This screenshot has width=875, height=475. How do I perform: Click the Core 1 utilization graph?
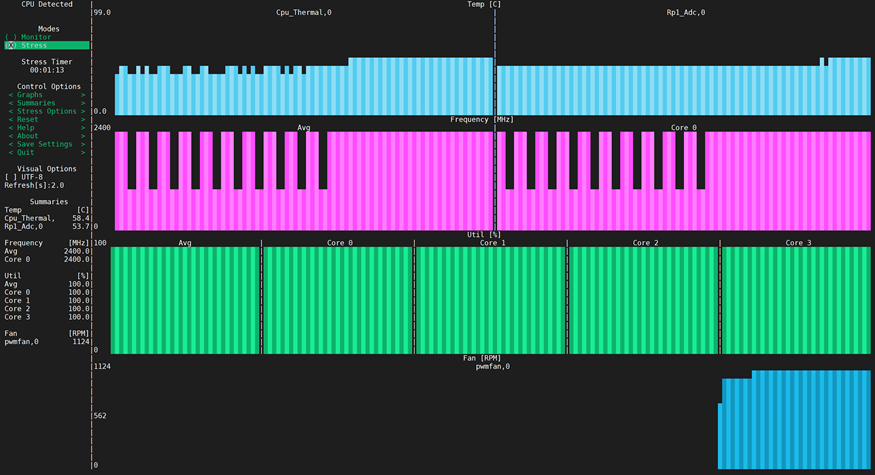click(x=491, y=300)
